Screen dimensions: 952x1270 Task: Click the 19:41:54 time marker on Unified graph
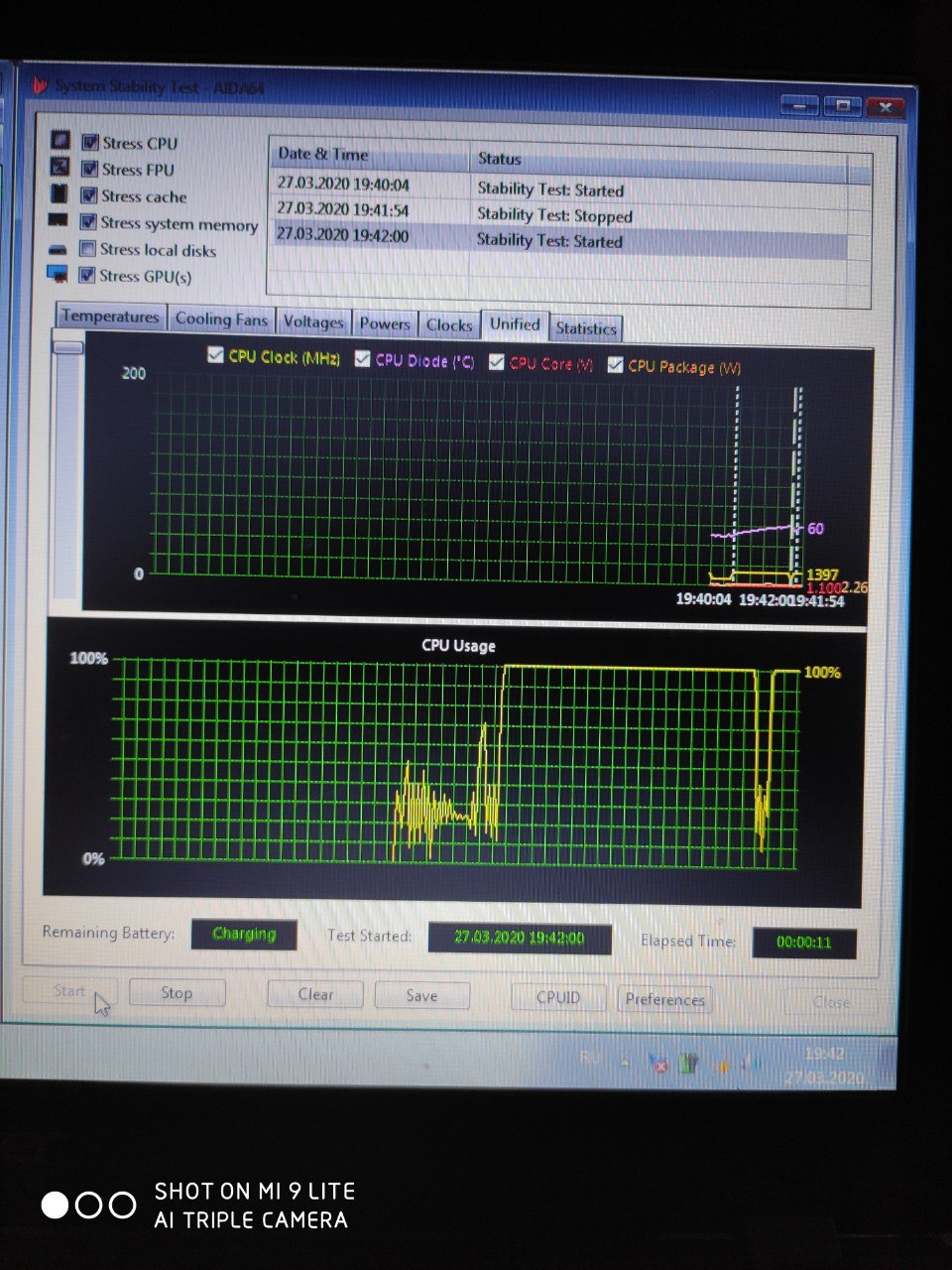[x=817, y=601]
